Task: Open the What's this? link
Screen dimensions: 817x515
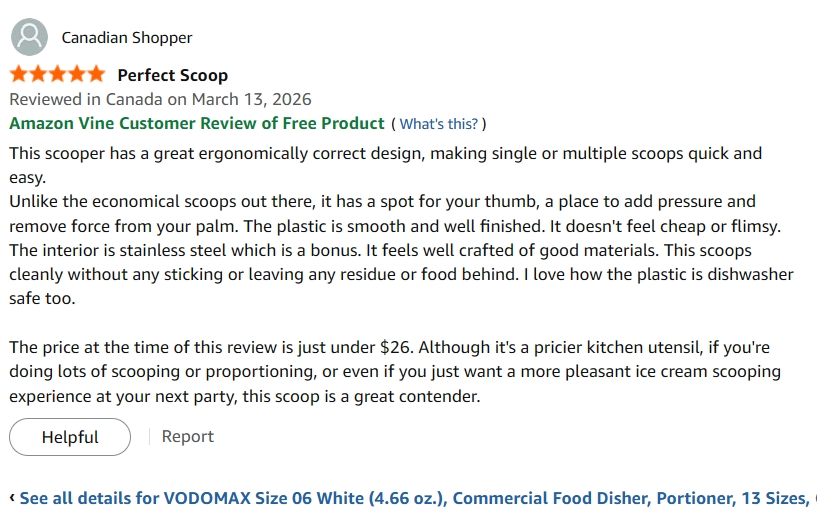Action: tap(438, 124)
